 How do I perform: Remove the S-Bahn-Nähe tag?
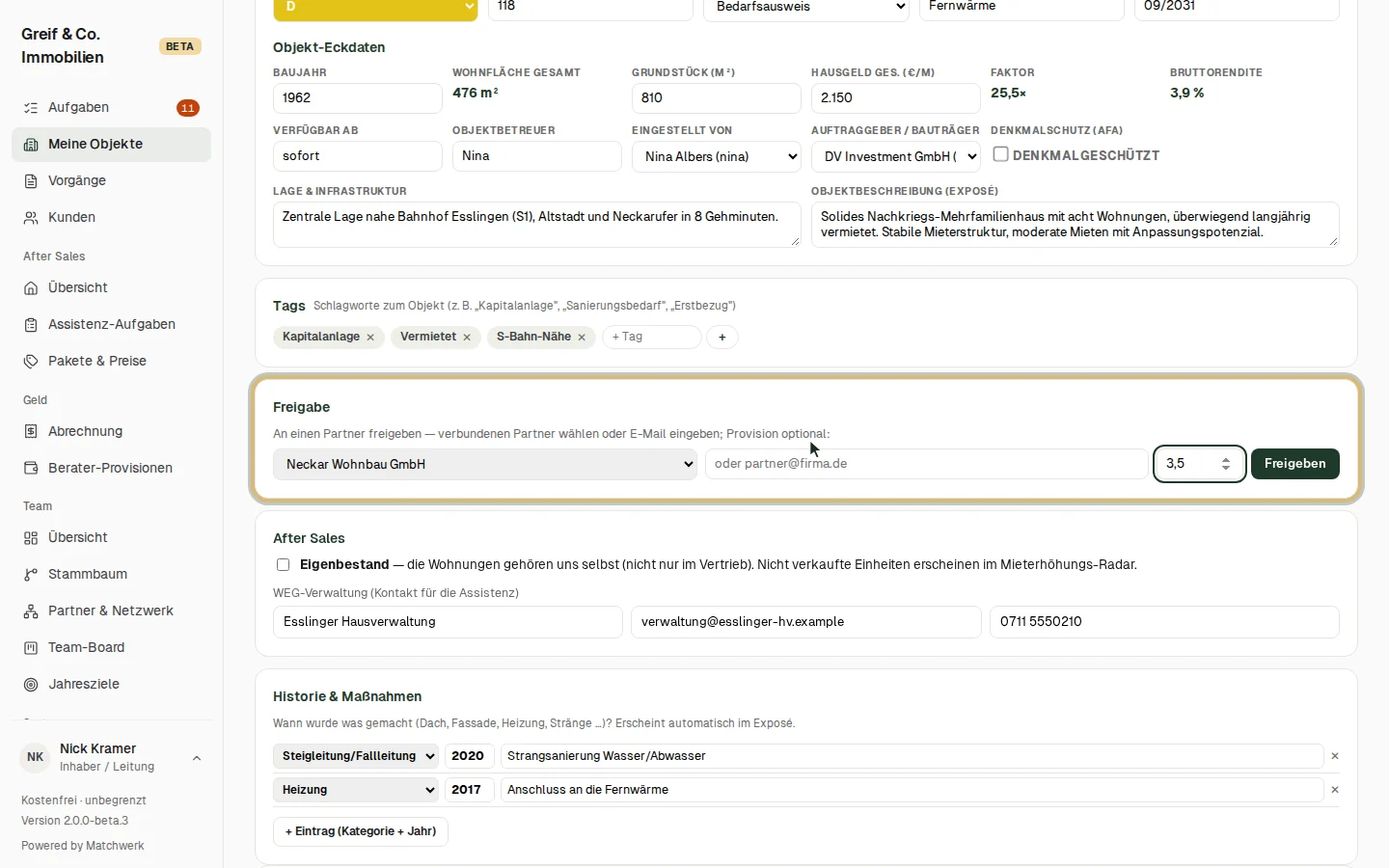[582, 338]
